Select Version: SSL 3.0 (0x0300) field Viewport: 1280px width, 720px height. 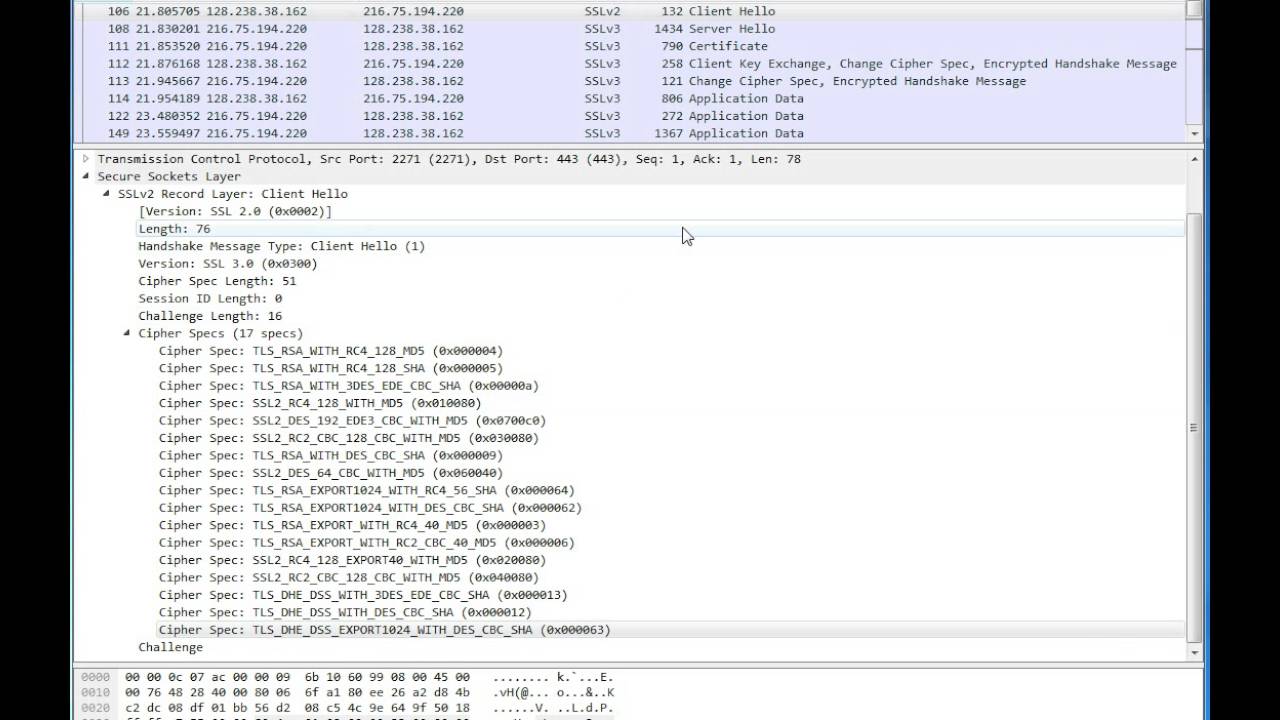coord(228,264)
